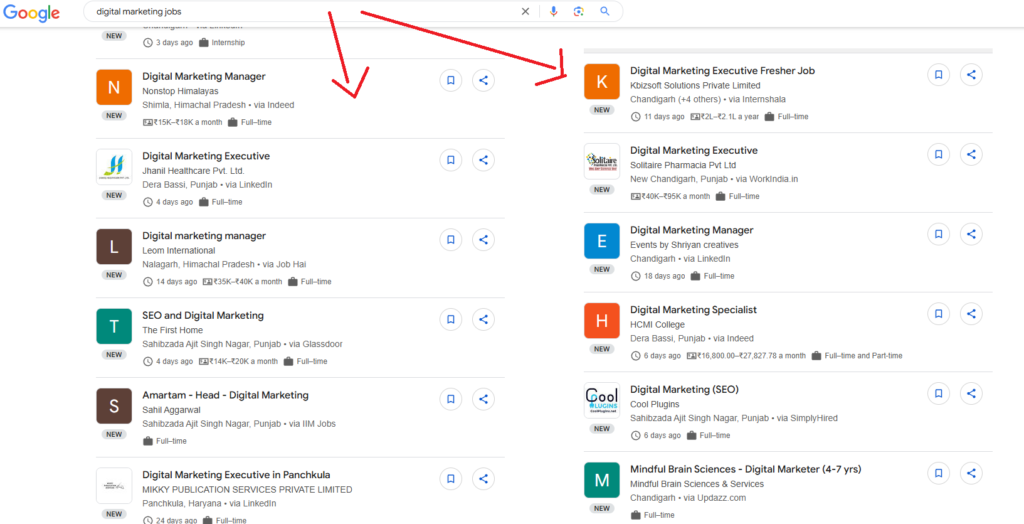The image size is (1024, 524).
Task: Save the Nonstop Himalayas Digital Marketing Manager job
Action: pyautogui.click(x=451, y=80)
